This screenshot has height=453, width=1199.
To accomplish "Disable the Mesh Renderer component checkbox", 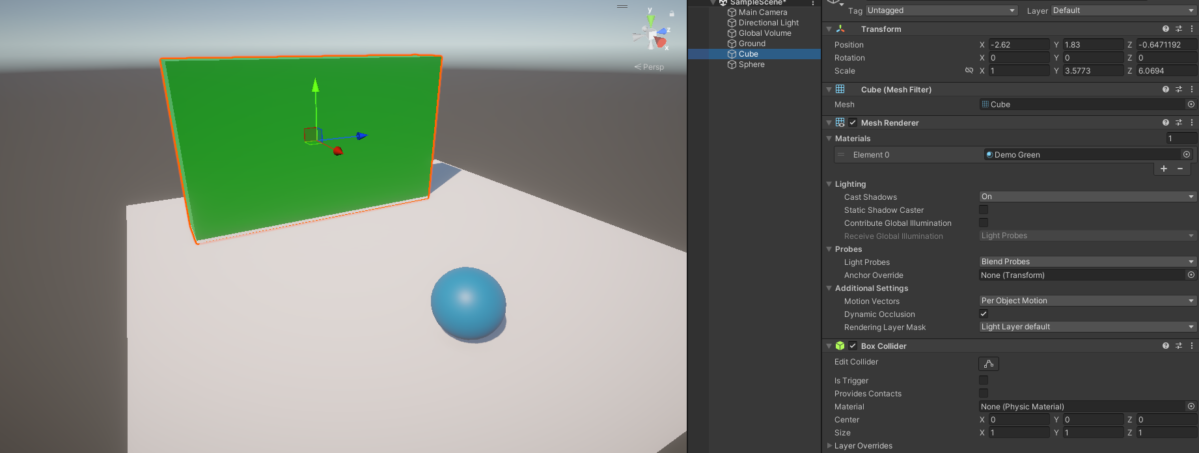I will [853, 122].
